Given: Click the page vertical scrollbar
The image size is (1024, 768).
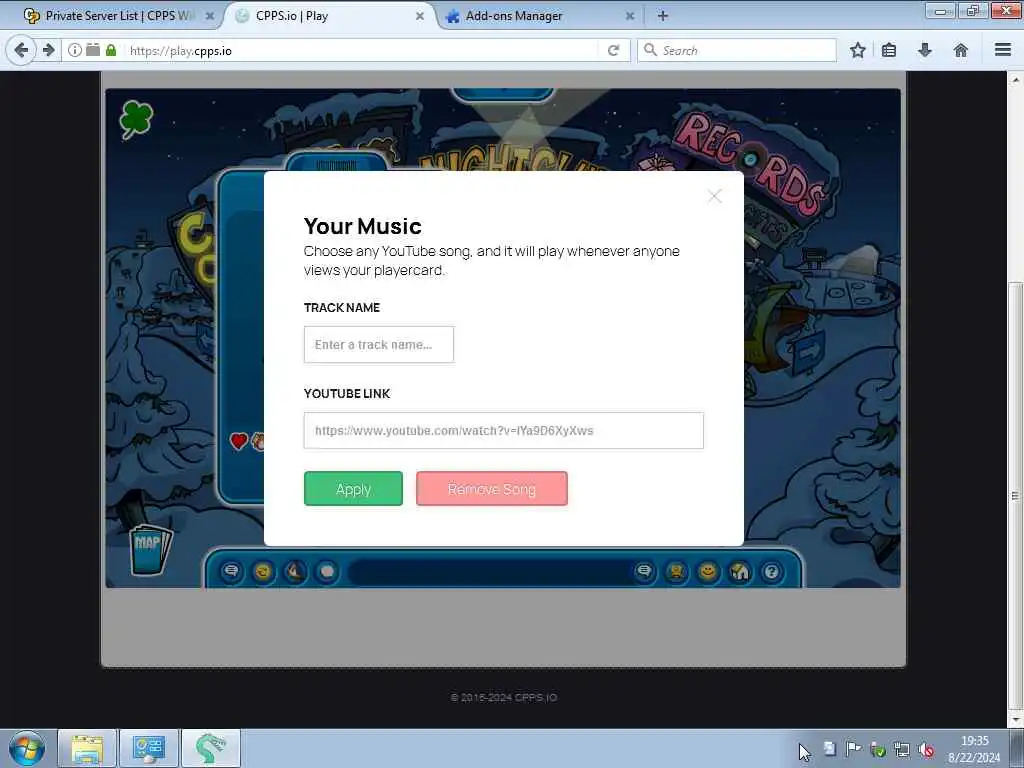Looking at the screenshot, I should click(1016, 494).
